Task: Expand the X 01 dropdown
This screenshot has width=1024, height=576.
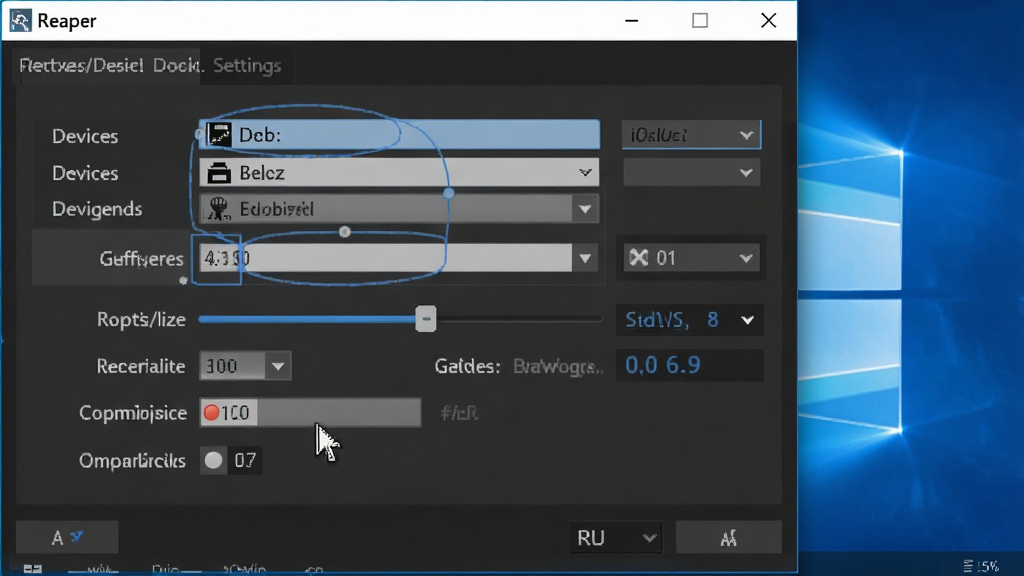Action: pos(691,258)
